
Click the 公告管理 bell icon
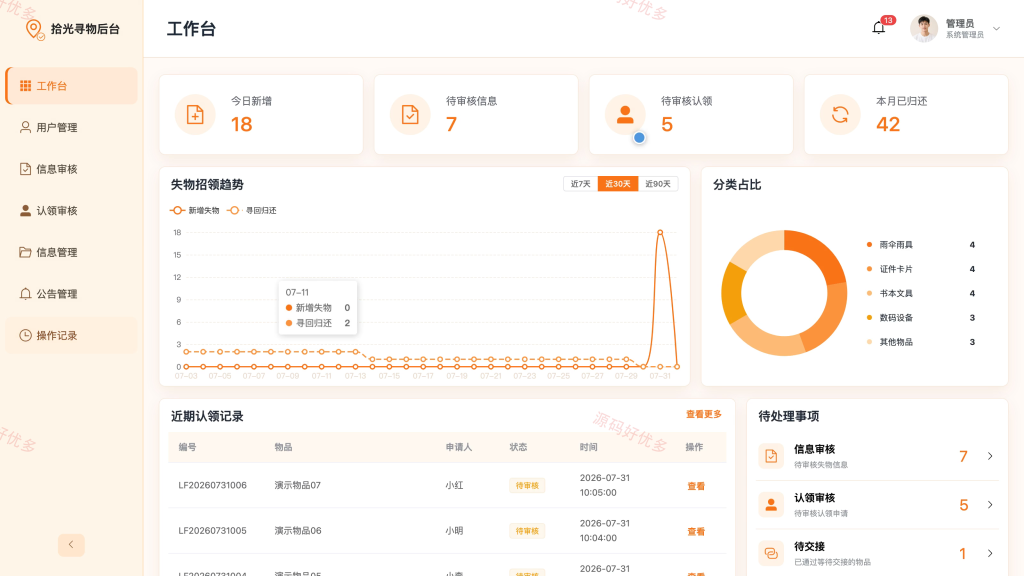click(25, 294)
